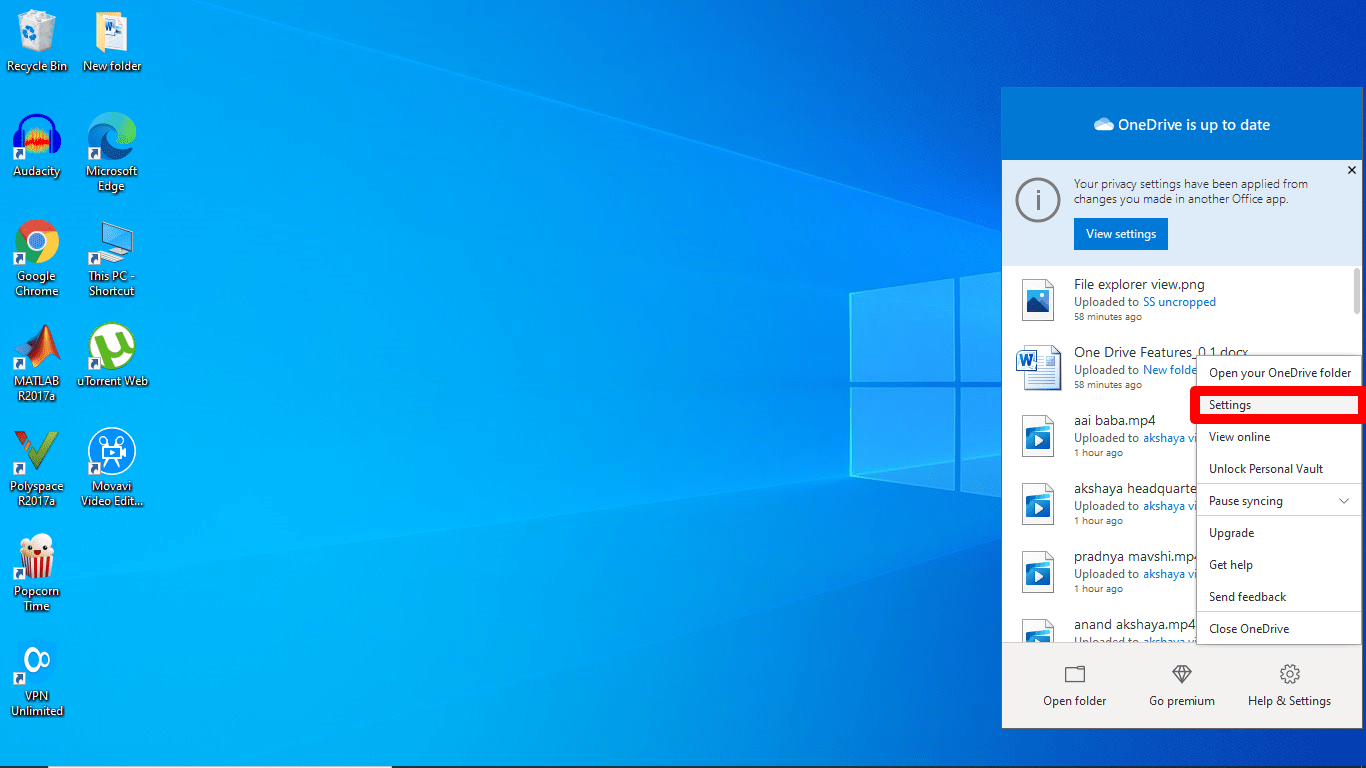Select the Movavi Video Editor shortcut
Viewport: 1366px width, 768px height.
[x=112, y=468]
